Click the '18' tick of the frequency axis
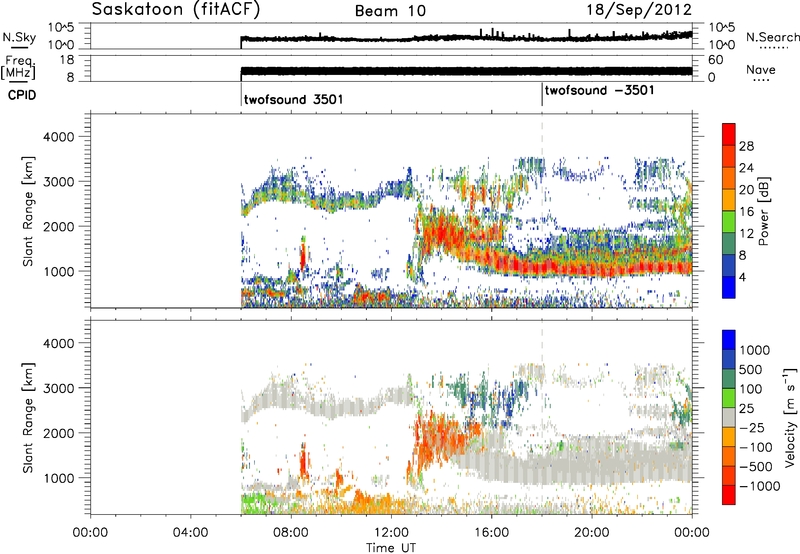This screenshot has height=554, width=800. pos(67,60)
